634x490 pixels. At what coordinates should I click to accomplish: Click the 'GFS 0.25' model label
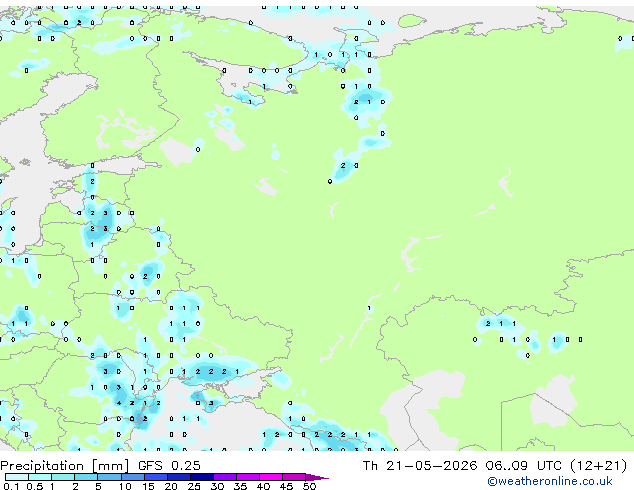(x=169, y=466)
